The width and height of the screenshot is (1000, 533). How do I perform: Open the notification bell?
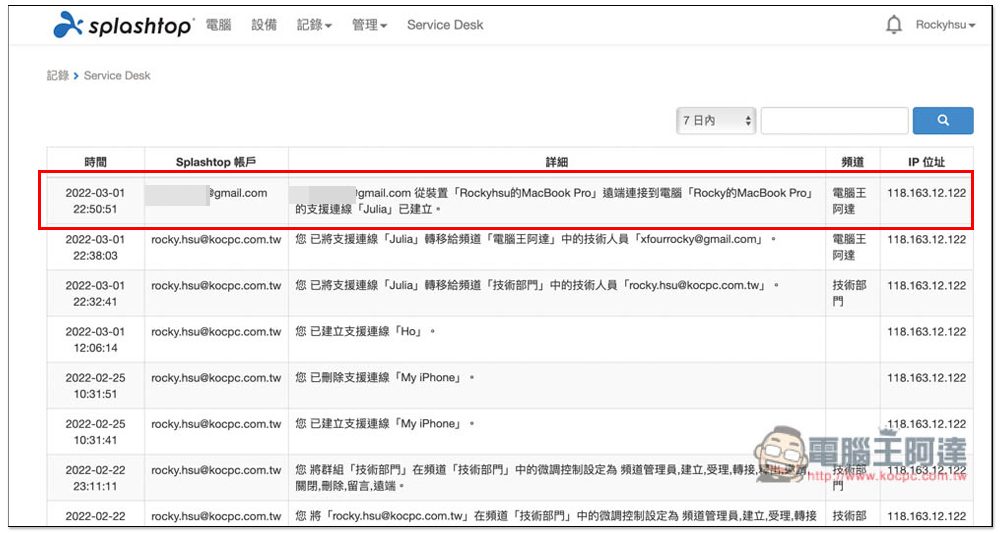pyautogui.click(x=893, y=25)
